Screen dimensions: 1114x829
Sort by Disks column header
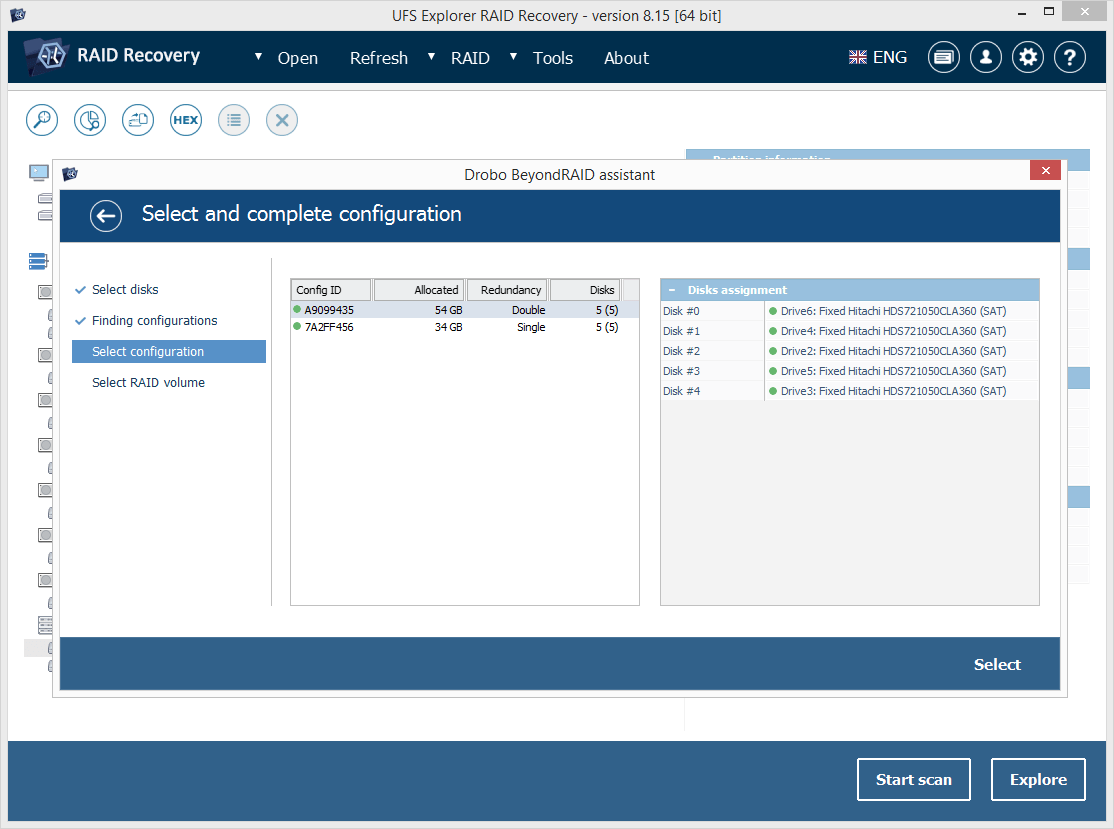tap(585, 290)
